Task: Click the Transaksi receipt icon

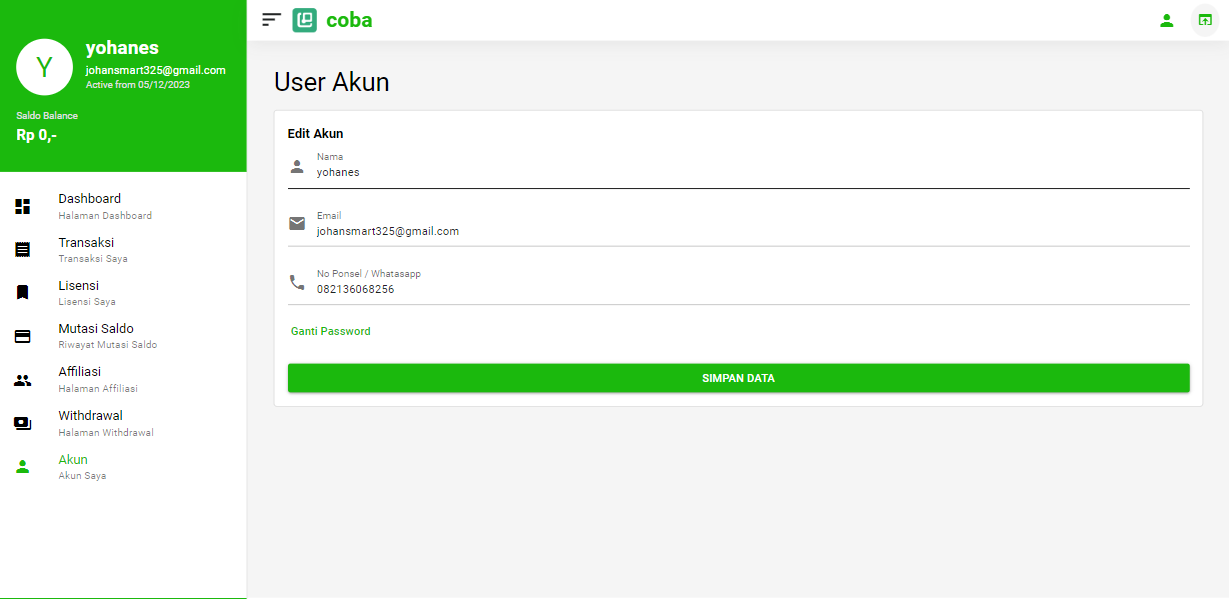Action: [x=23, y=250]
